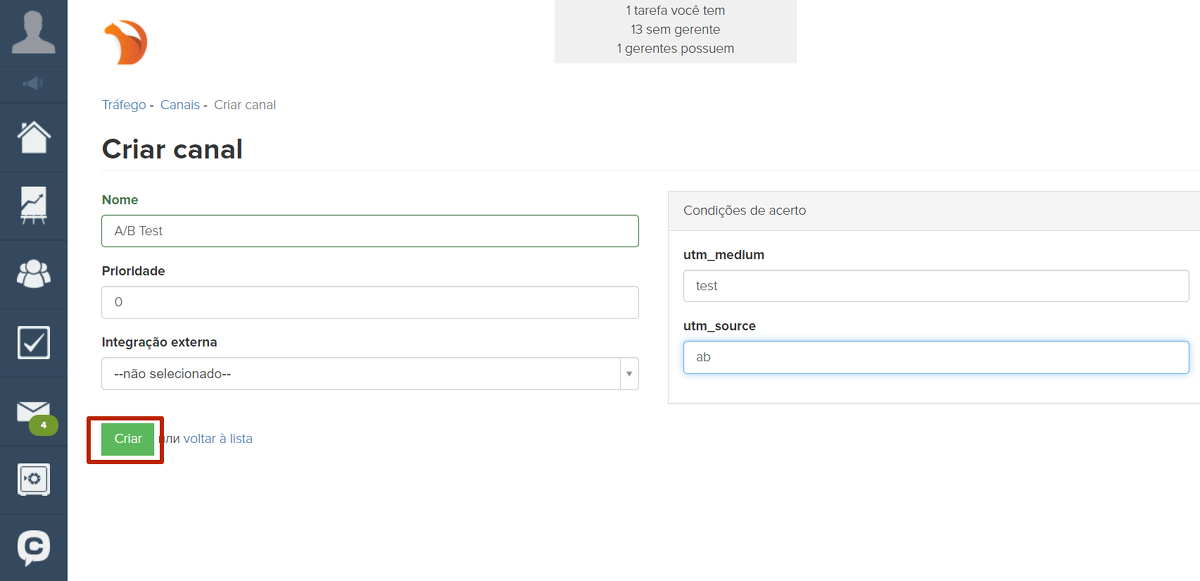Click the orange squirrel logo
The width and height of the screenshot is (1200, 581).
(x=125, y=44)
